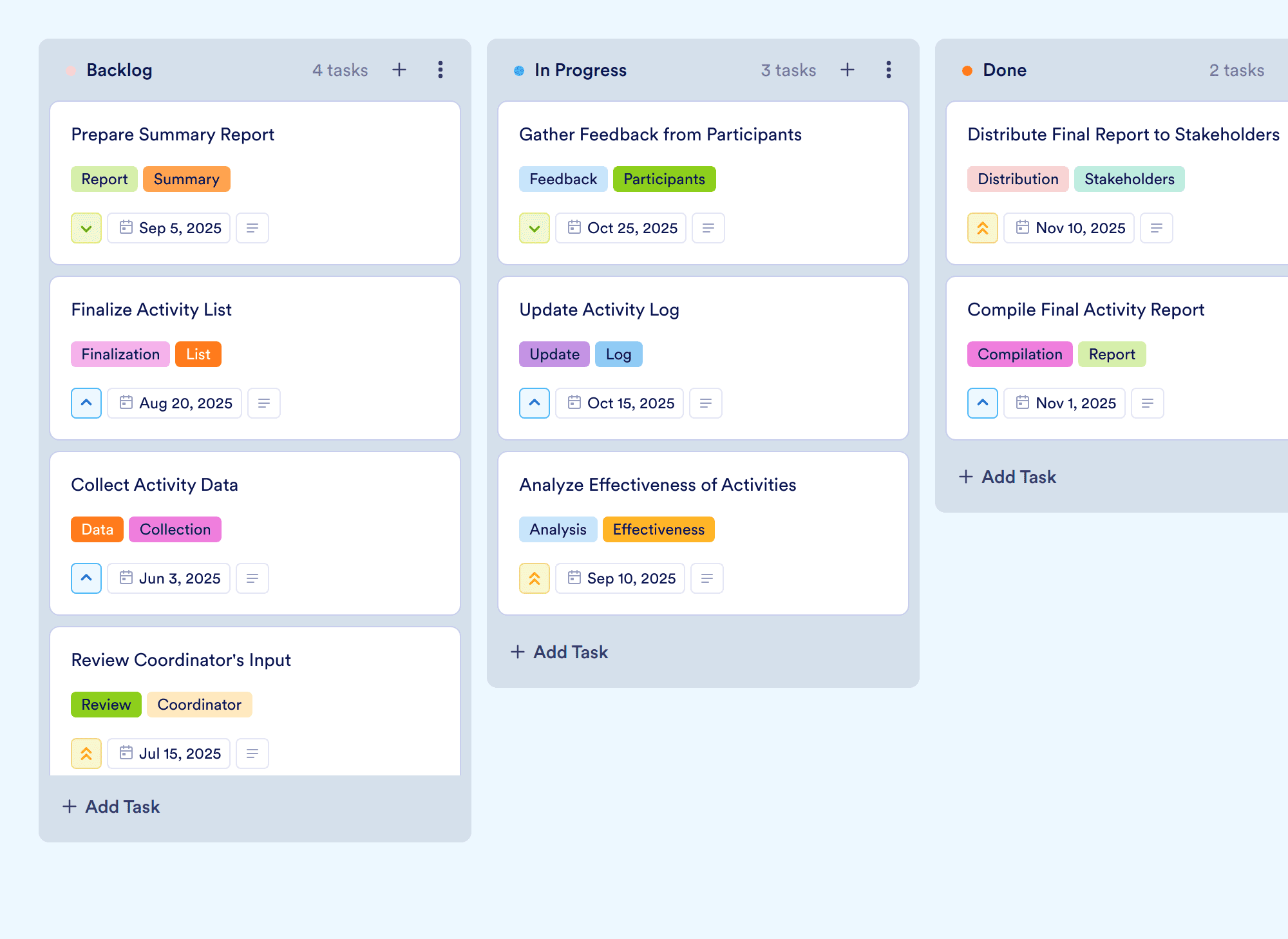Pick due date Oct 25, 2025

tap(621, 228)
